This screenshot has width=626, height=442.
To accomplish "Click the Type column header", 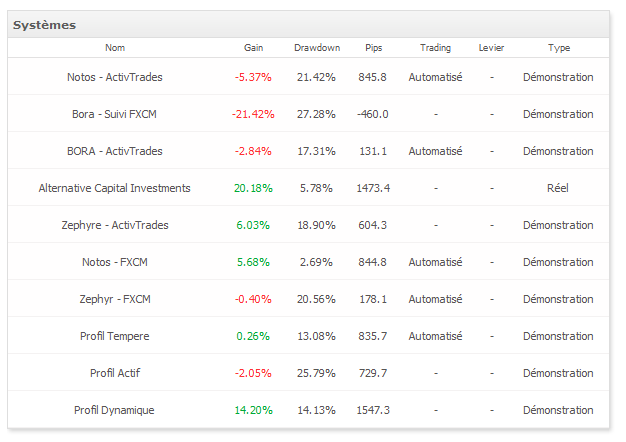I will coord(559,48).
